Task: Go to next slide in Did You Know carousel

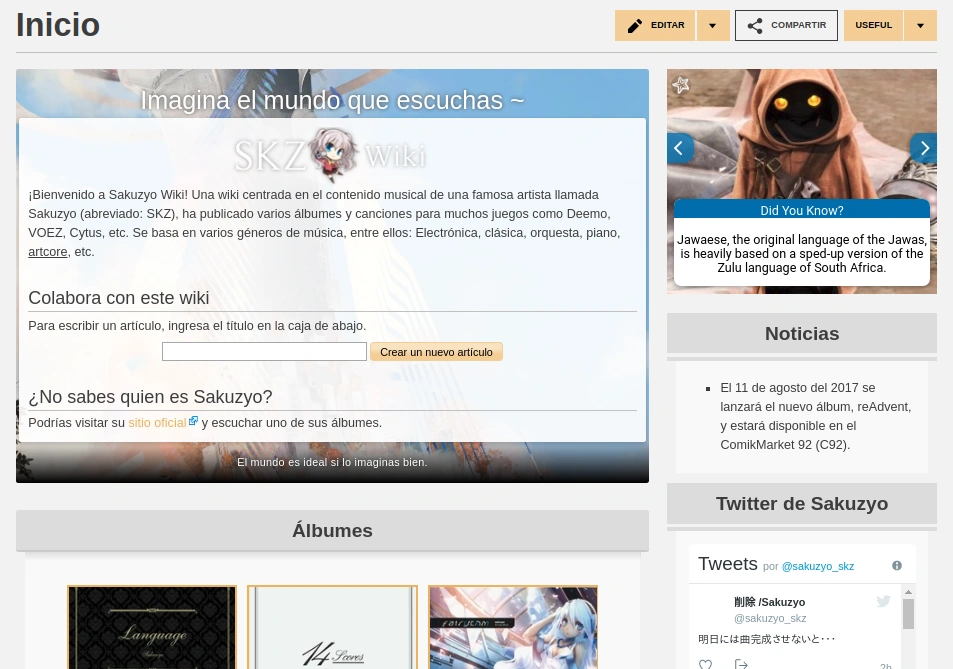Action: point(924,148)
